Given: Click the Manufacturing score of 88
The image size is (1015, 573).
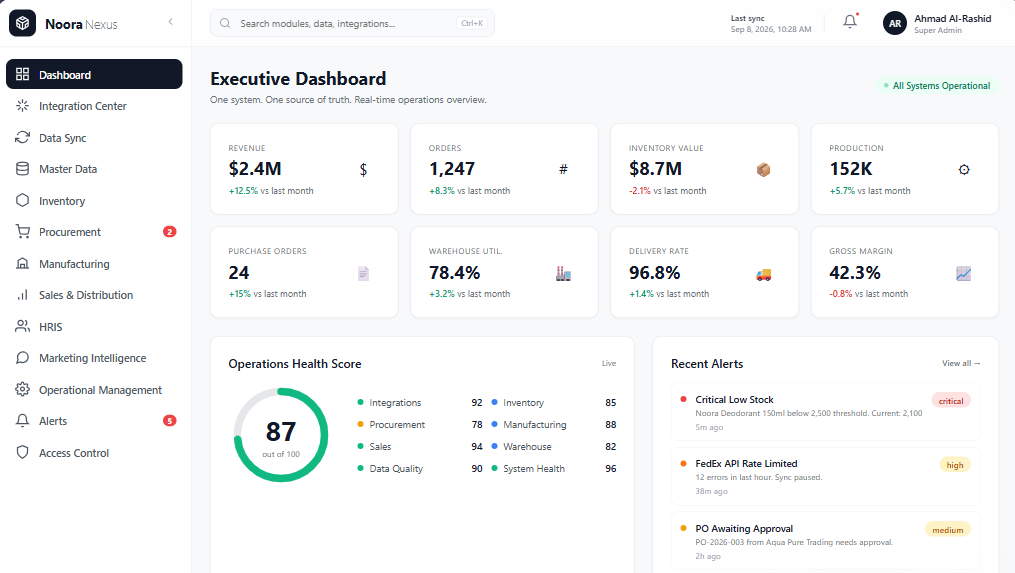Looking at the screenshot, I should click(610, 425).
